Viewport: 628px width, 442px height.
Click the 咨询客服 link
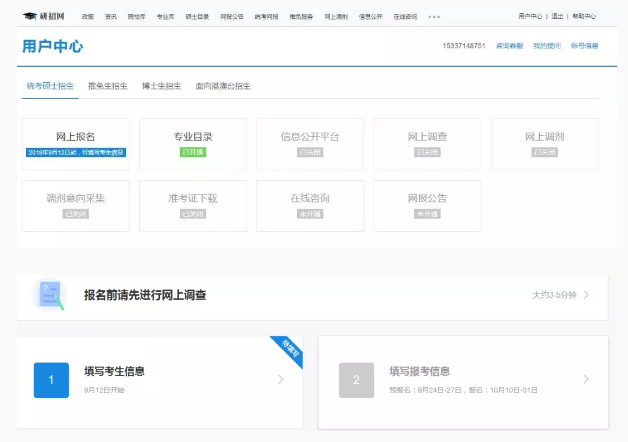coord(509,46)
